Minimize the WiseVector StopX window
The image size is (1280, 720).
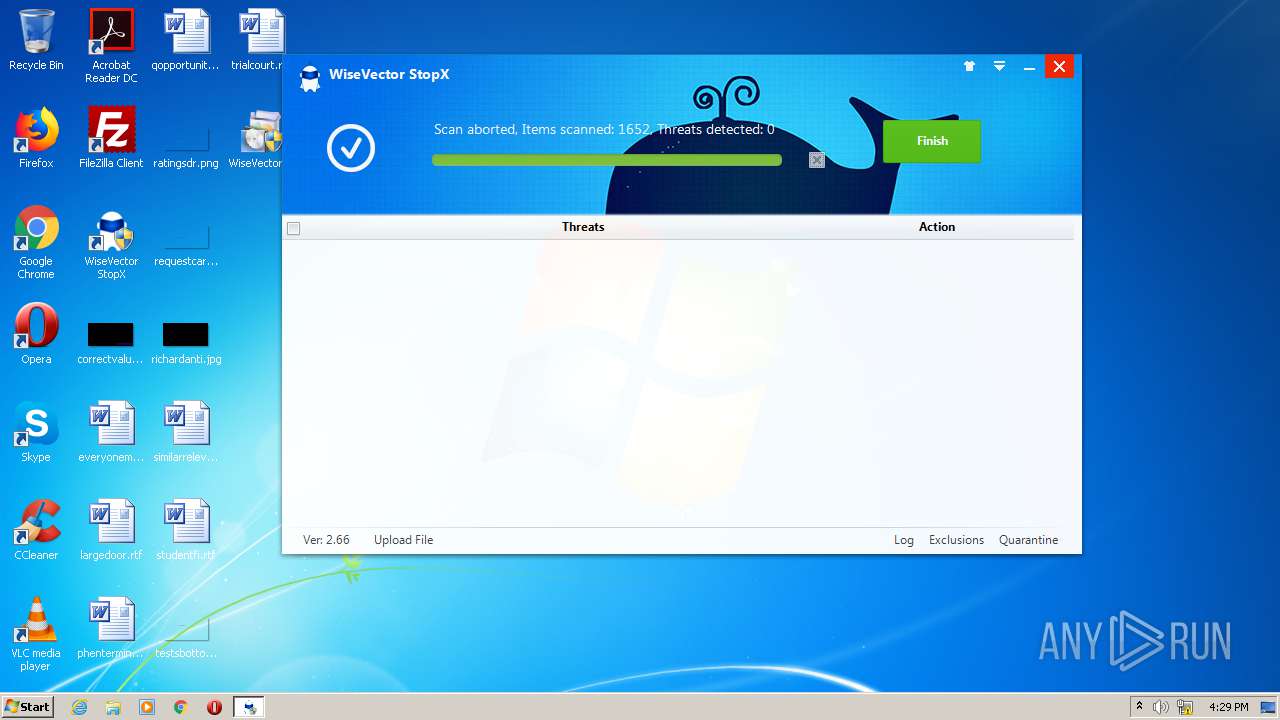(1029, 67)
